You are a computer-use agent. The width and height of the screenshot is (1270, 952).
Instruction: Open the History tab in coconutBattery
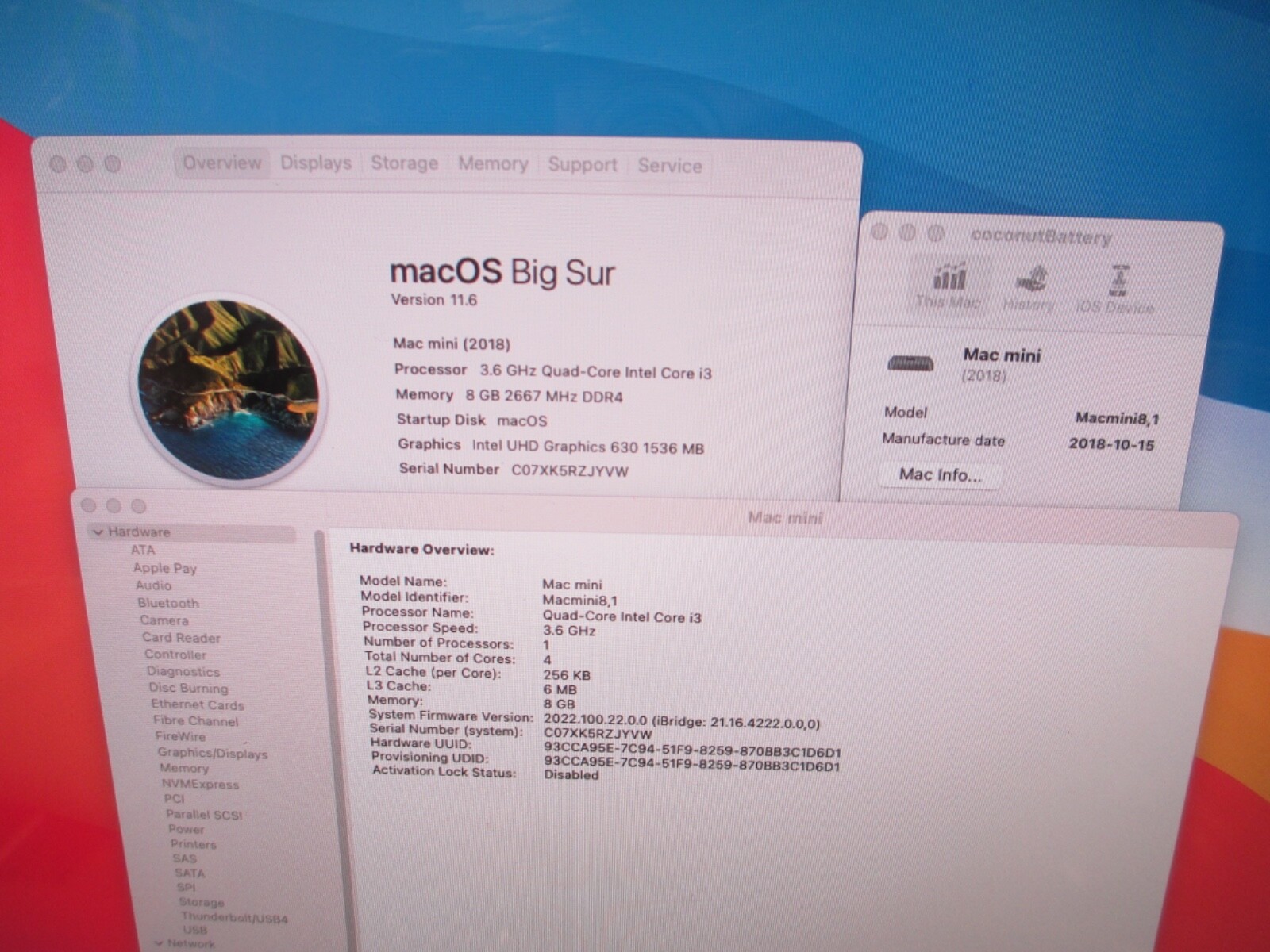click(1029, 288)
